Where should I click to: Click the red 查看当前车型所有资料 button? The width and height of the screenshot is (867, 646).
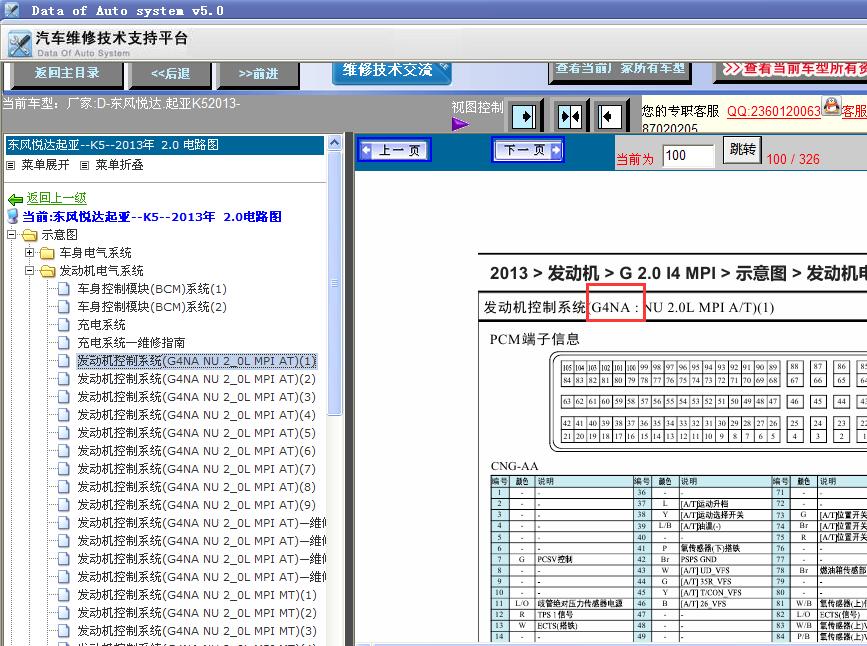[x=791, y=70]
